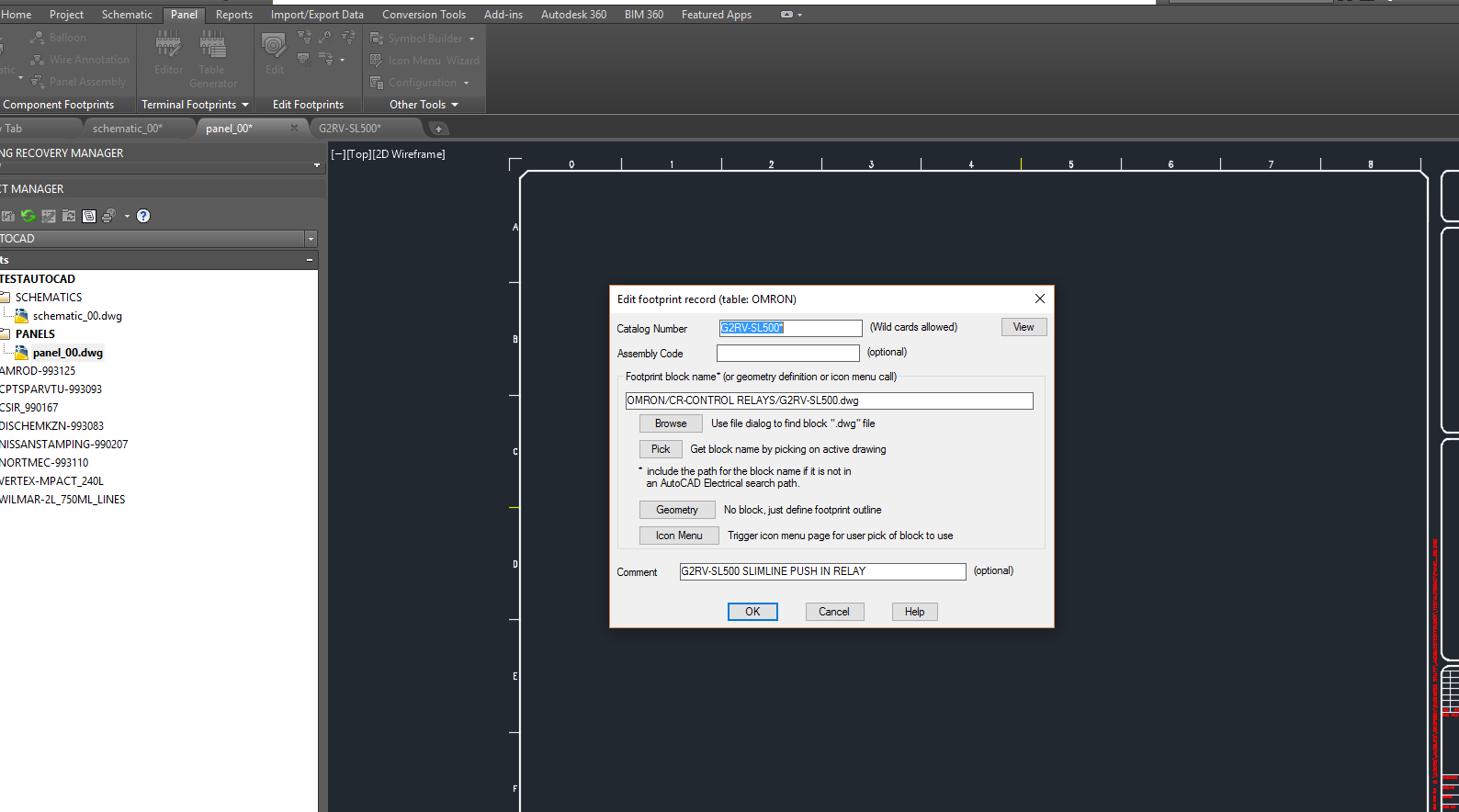Select the NISSANSTAMPING-990207 project
The width and height of the screenshot is (1459, 812).
[64, 445]
